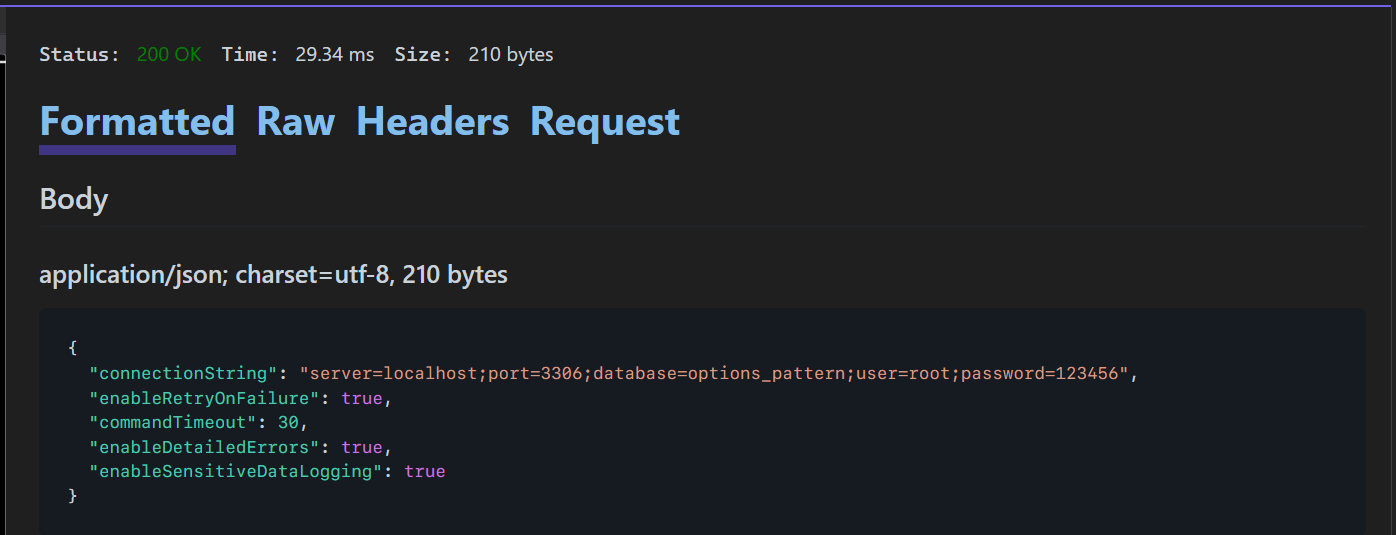
Task: Click the 200 OK status value
Action: [x=169, y=55]
